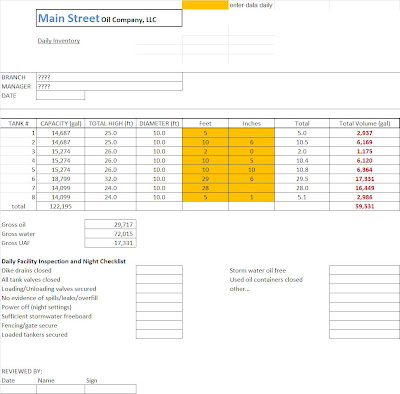This screenshot has height=394, width=400.
Task: Check the Dike drains closed box
Action: (x=159, y=270)
